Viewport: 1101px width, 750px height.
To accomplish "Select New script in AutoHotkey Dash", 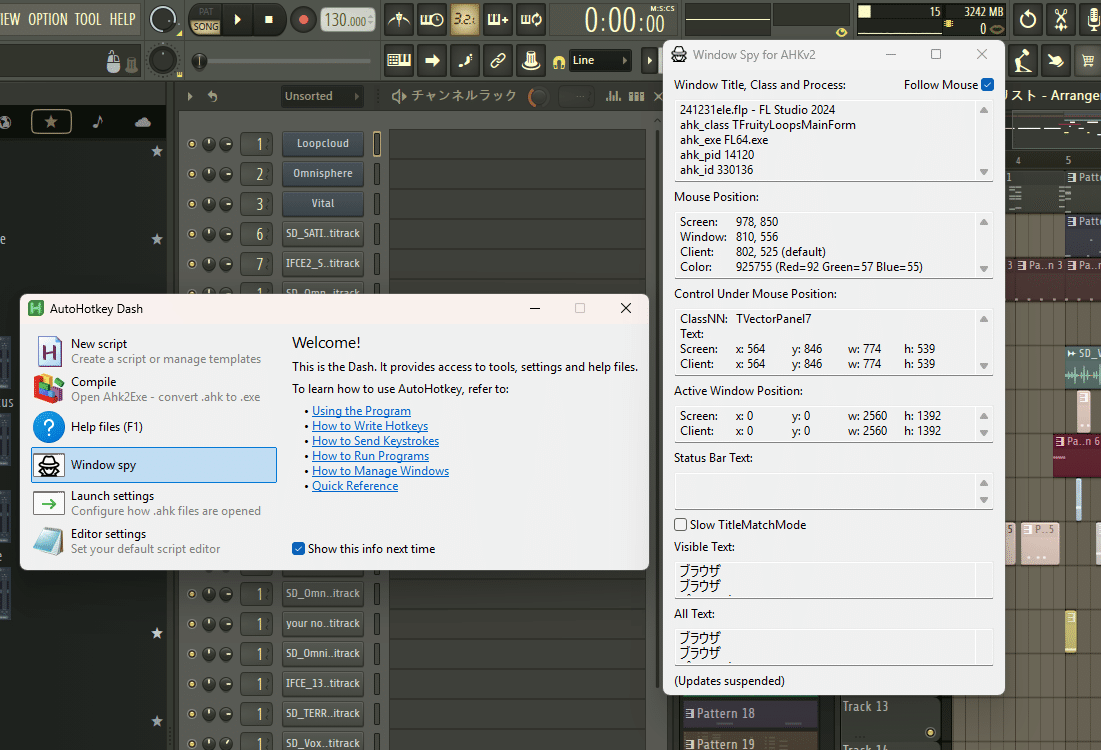I will tap(154, 351).
